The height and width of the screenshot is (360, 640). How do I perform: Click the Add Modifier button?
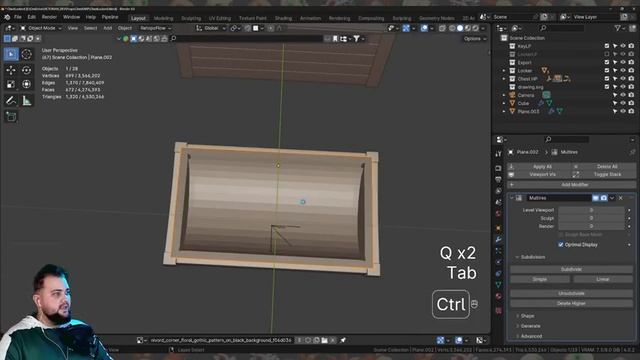pyautogui.click(x=571, y=184)
